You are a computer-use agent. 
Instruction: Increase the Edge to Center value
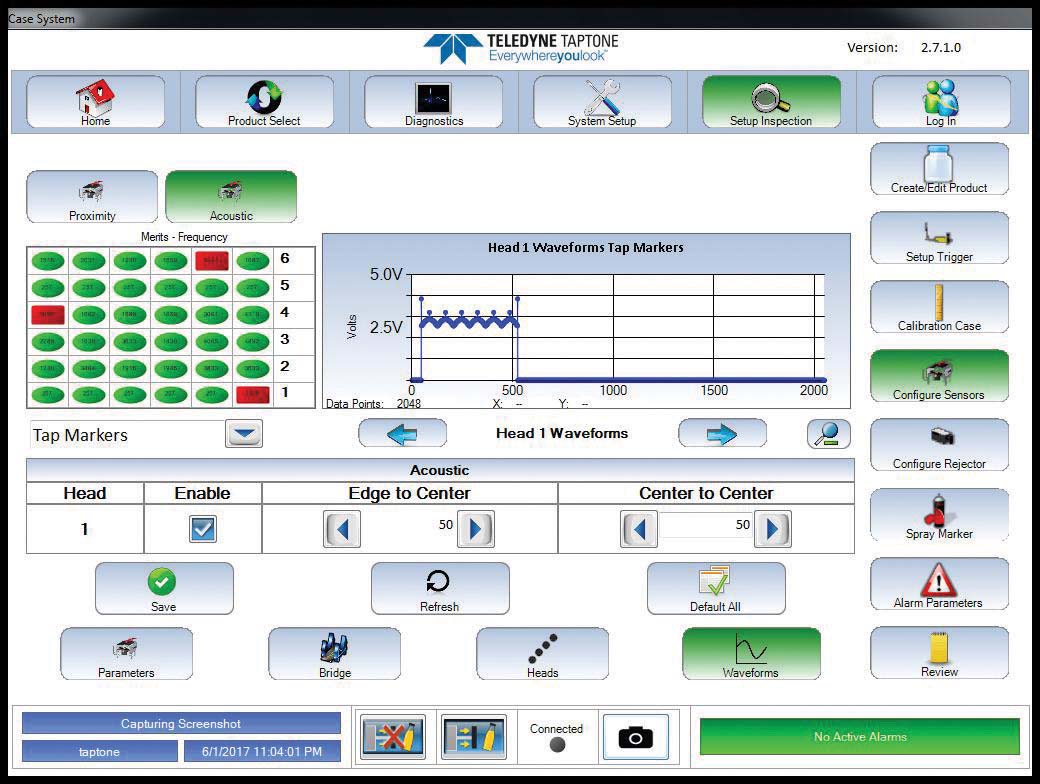coord(476,528)
